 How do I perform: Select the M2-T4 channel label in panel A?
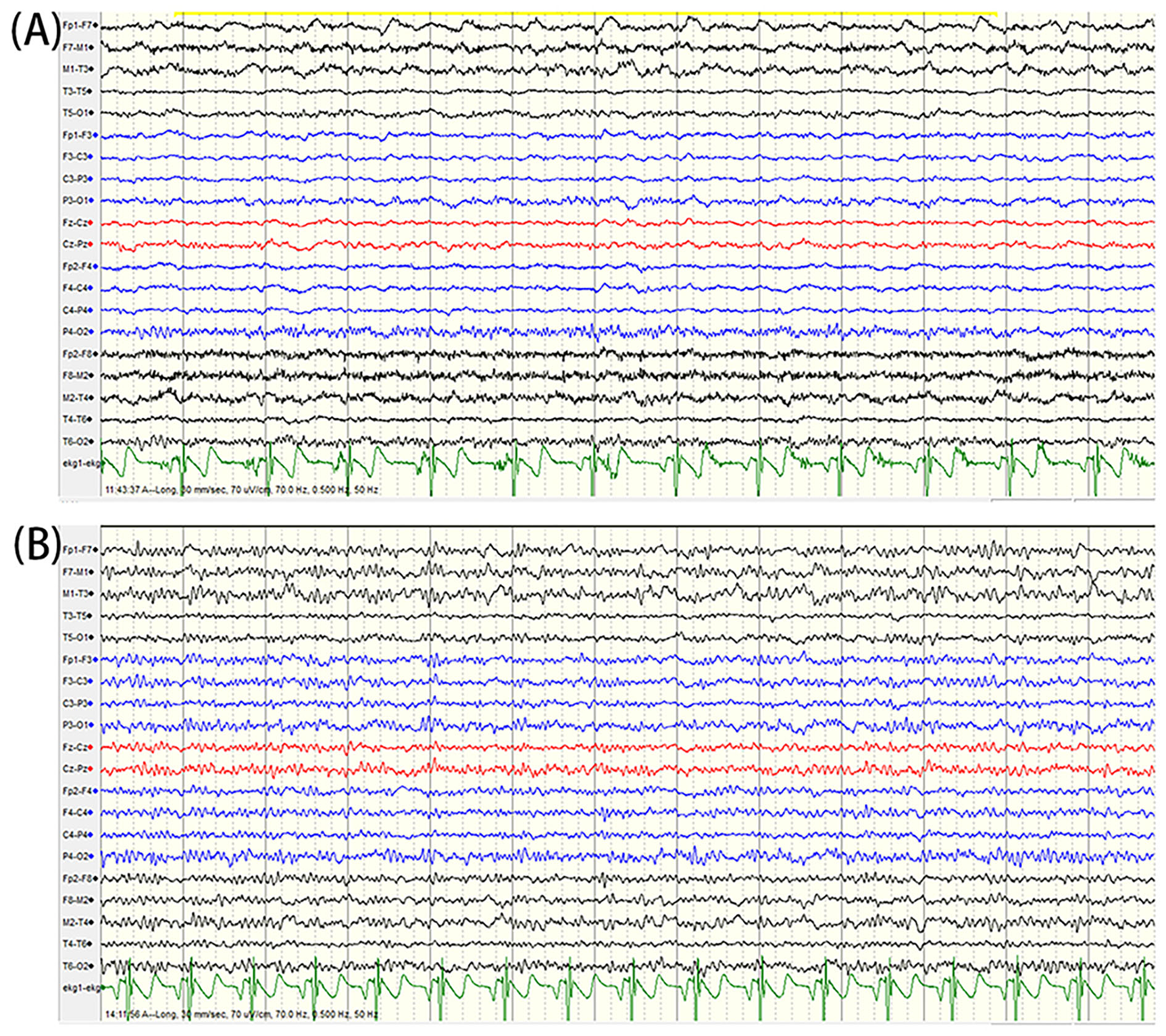[75, 398]
